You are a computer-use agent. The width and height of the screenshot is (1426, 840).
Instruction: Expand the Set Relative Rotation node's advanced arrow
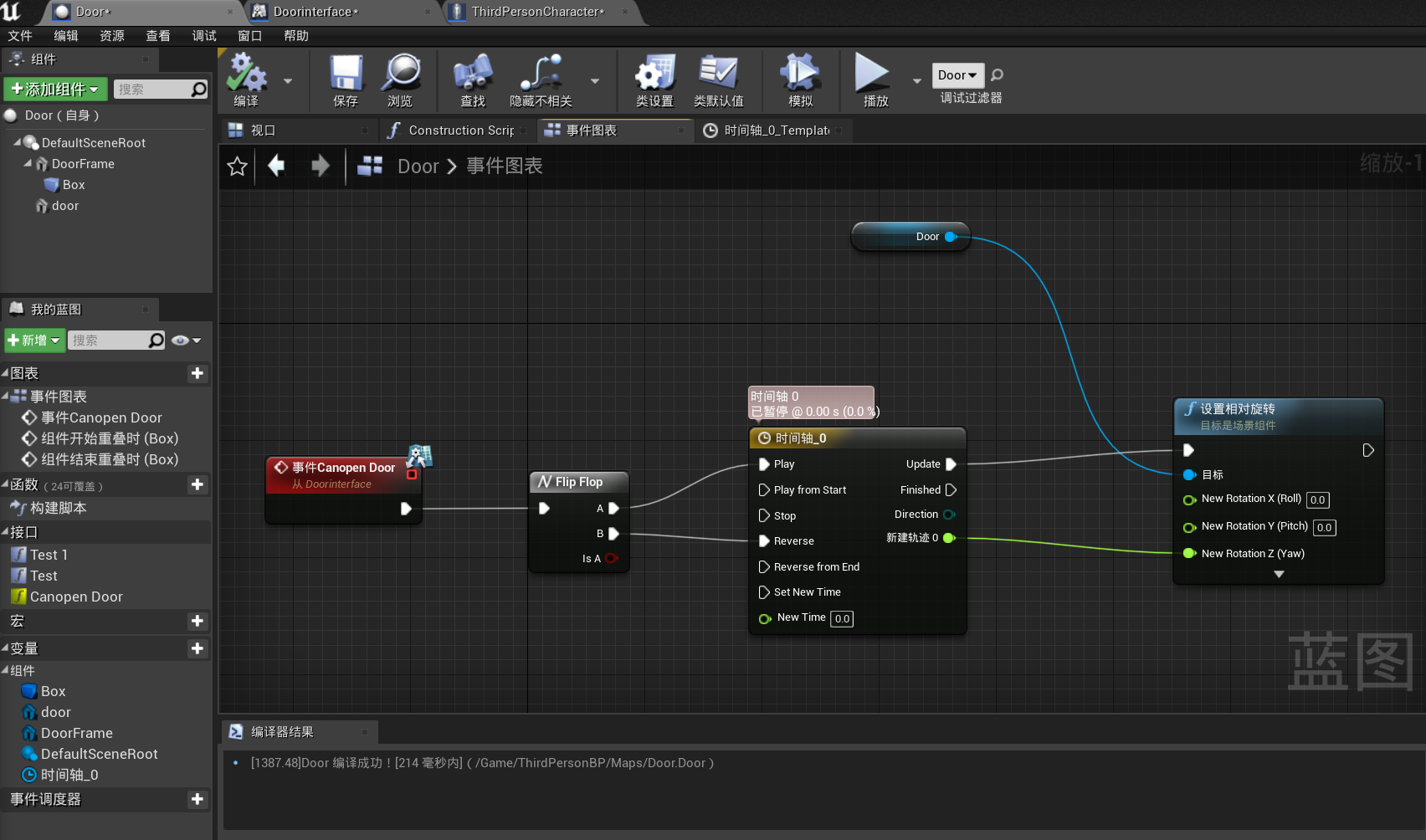pos(1279,574)
